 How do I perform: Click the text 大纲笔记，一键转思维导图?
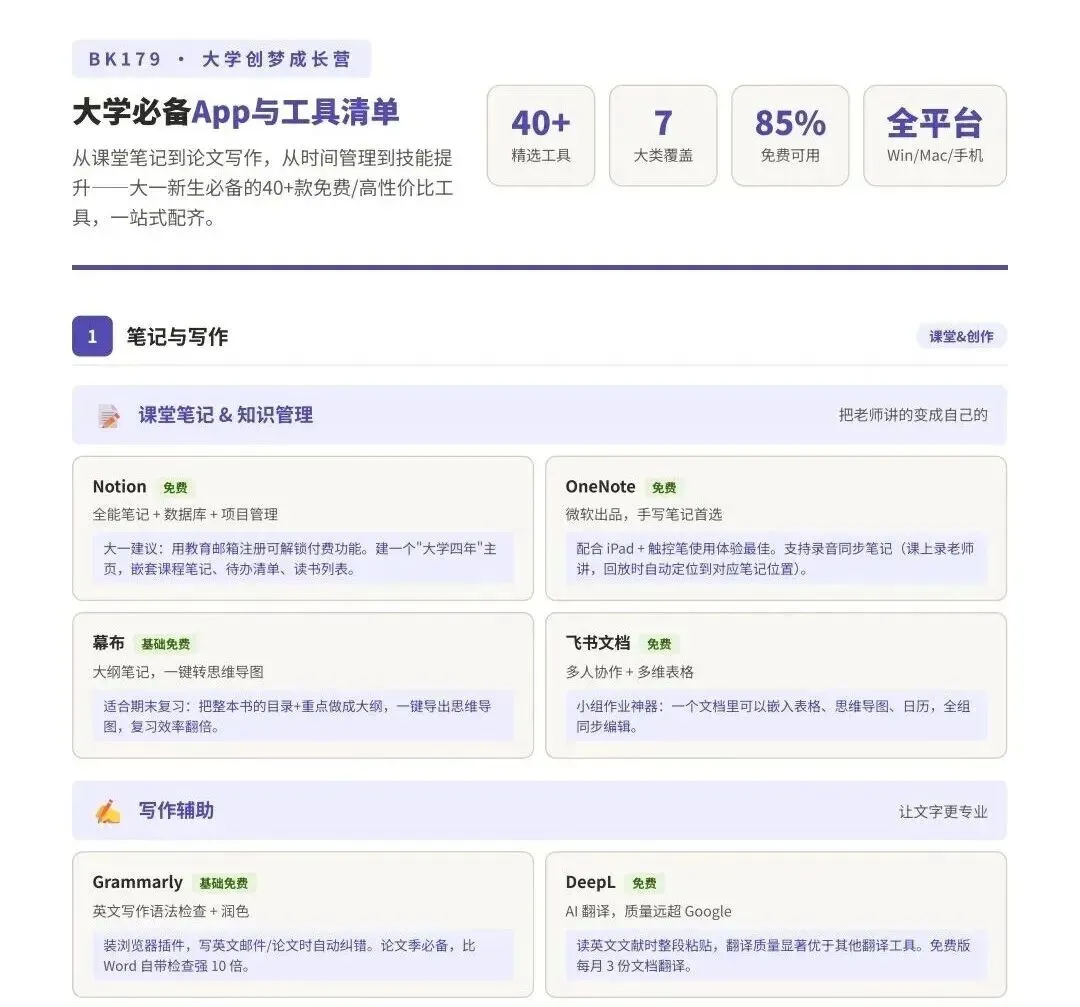178,672
